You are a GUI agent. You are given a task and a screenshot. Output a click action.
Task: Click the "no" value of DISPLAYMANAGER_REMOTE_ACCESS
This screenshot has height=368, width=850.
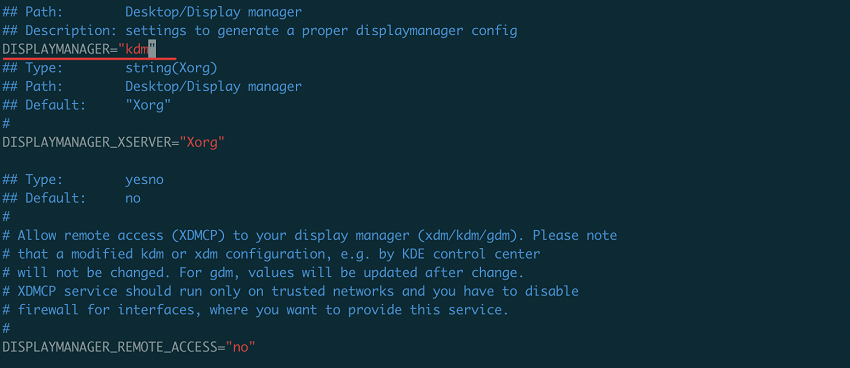click(x=241, y=347)
